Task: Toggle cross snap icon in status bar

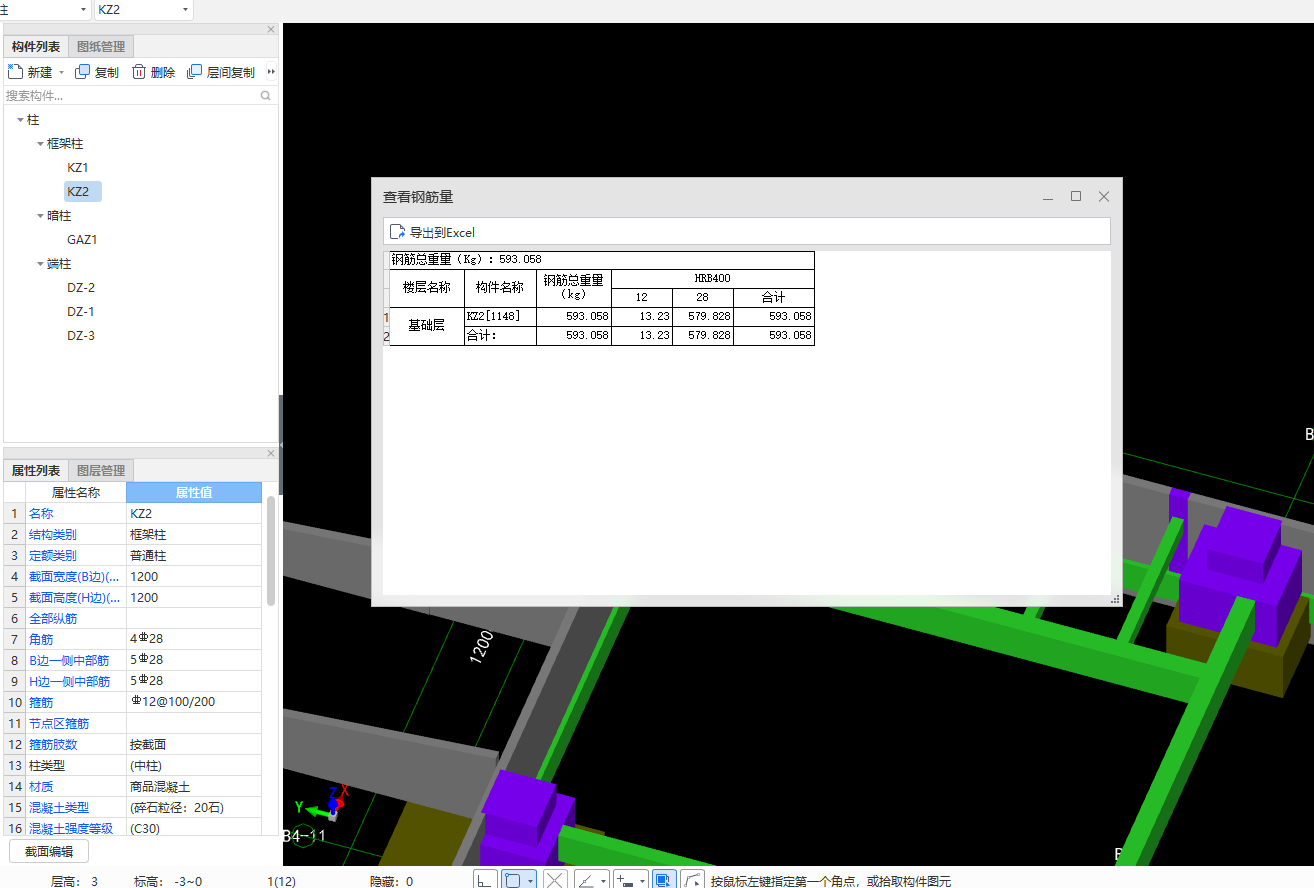Action: pyautogui.click(x=555, y=881)
